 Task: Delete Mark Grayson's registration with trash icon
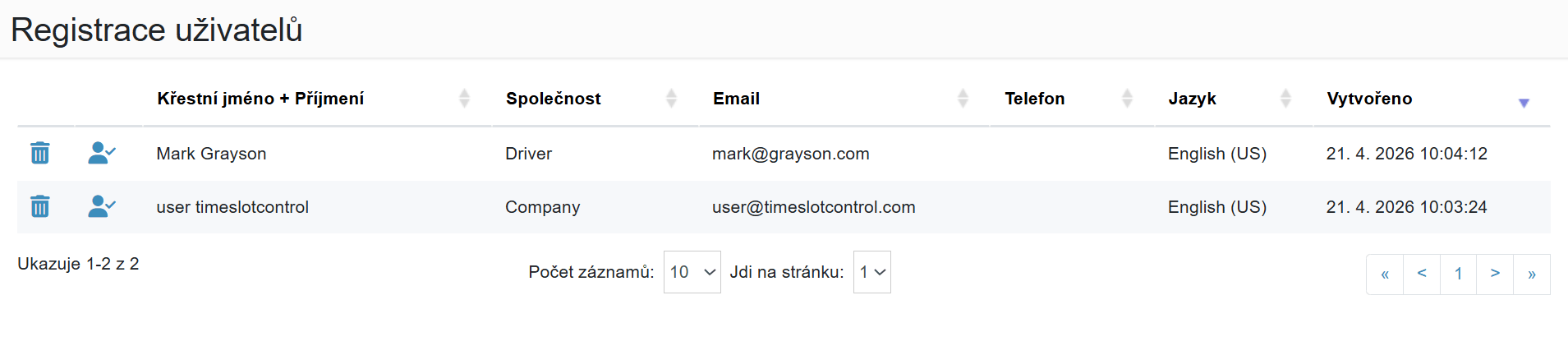[40, 153]
